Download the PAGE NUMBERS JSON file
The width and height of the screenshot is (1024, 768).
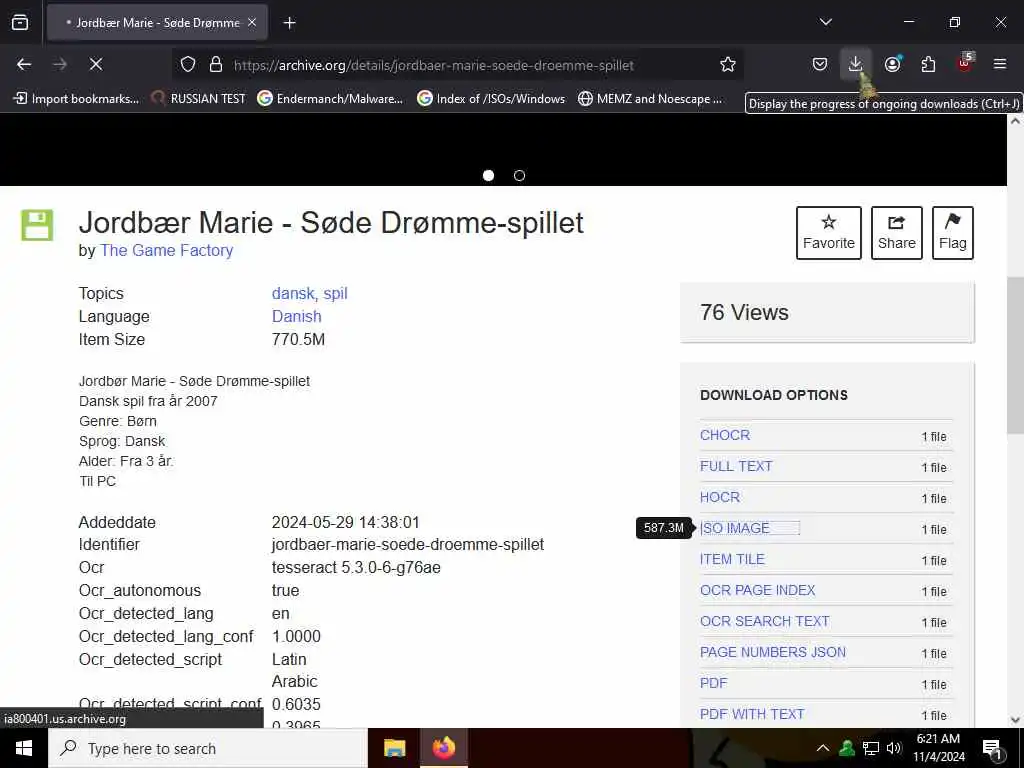click(773, 652)
